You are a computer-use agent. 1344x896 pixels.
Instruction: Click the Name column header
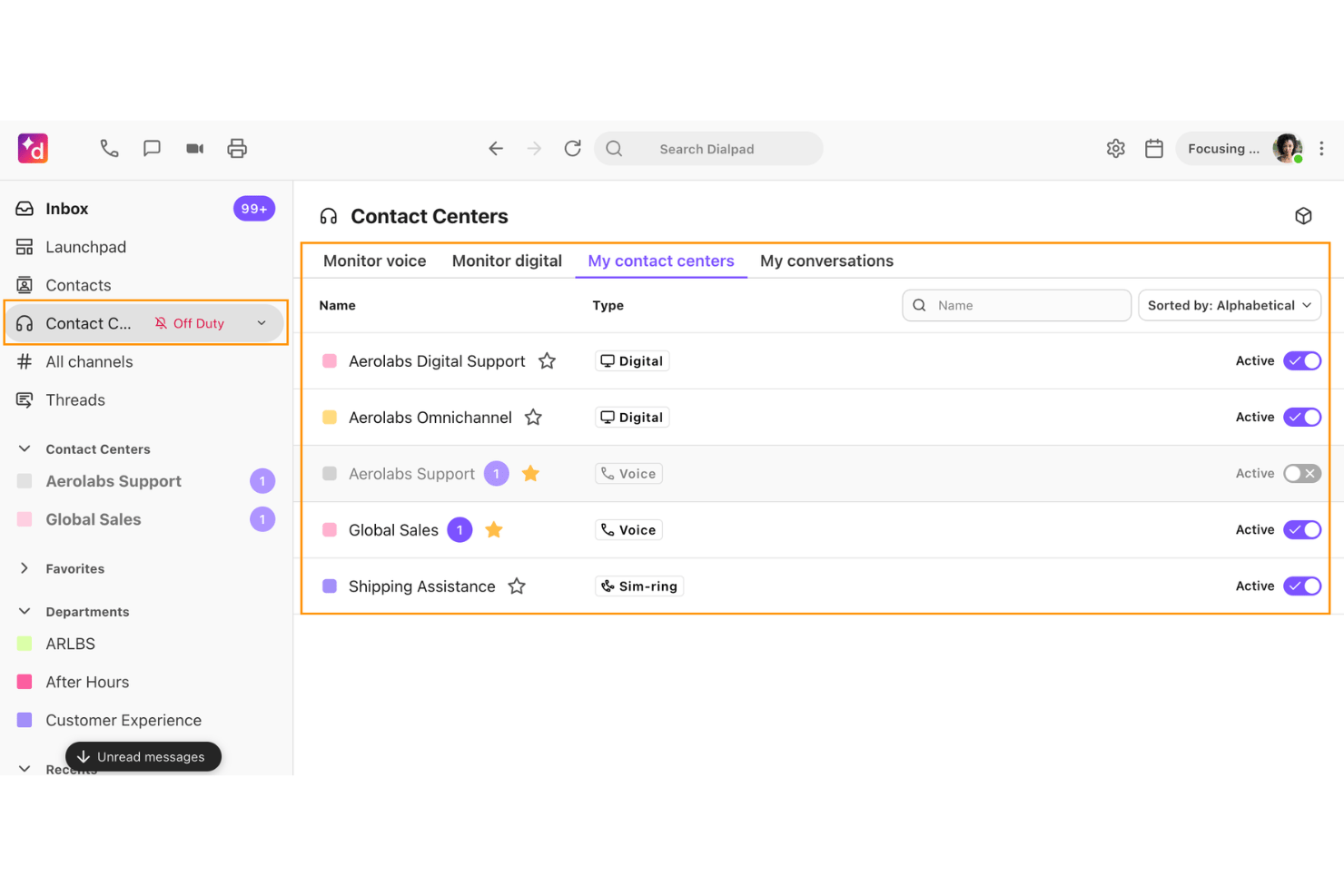[337, 306]
